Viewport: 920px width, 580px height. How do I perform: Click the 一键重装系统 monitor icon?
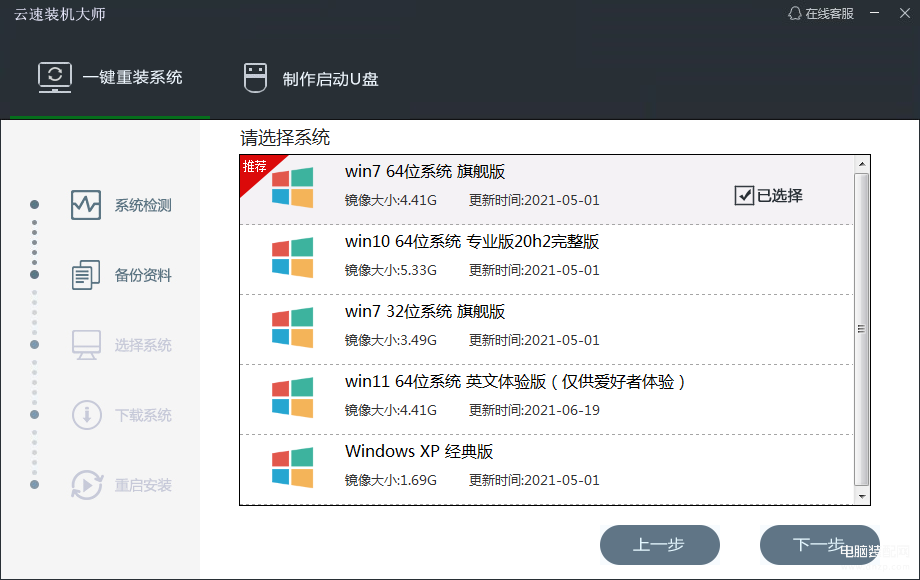point(55,77)
